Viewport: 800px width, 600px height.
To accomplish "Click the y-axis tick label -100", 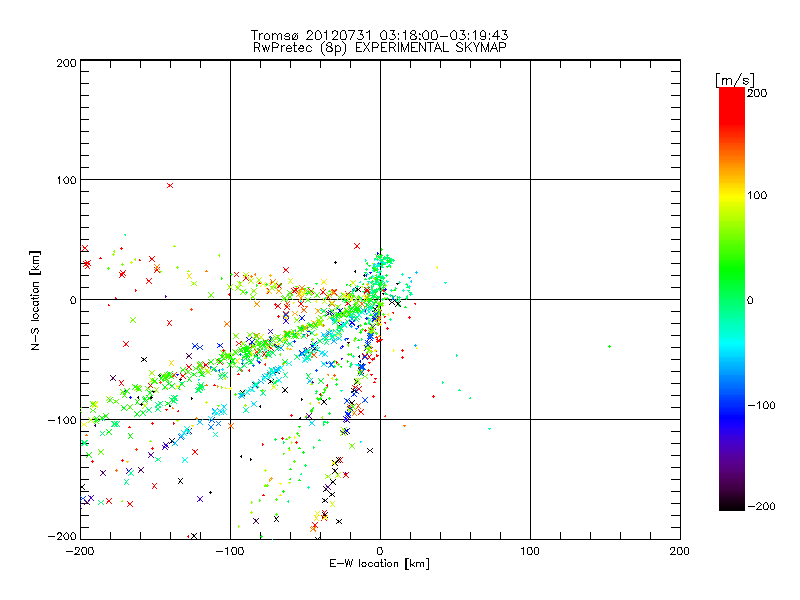I will pos(61,420).
